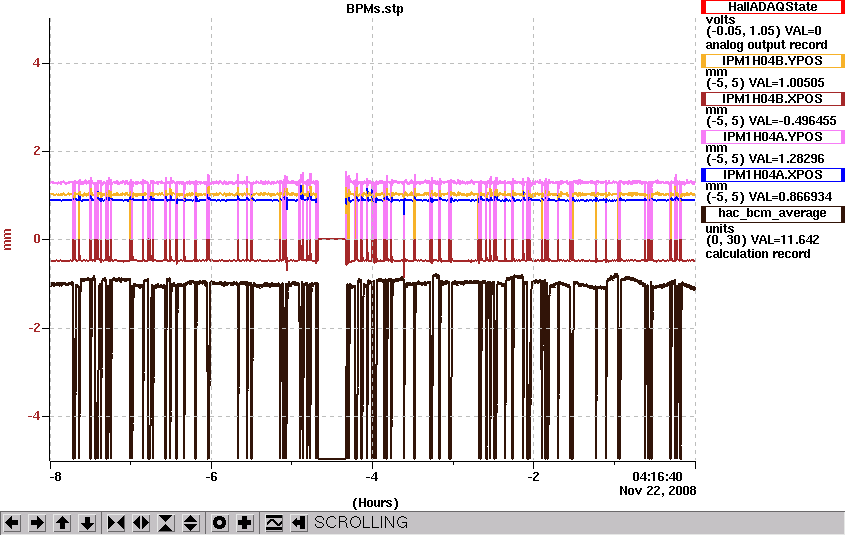Pan the plot up with the up arrow
This screenshot has height=535, width=845.
[x=63, y=523]
